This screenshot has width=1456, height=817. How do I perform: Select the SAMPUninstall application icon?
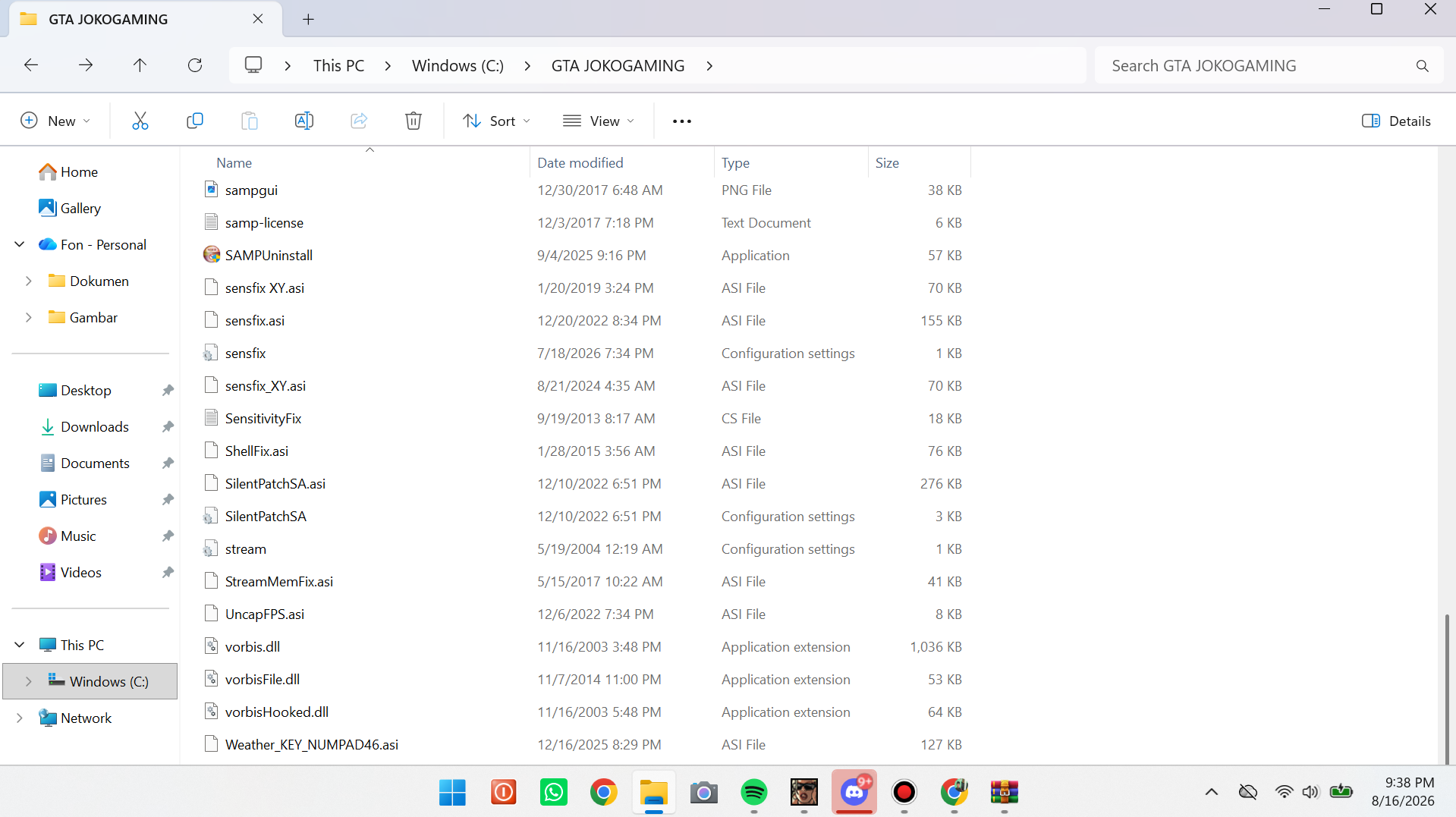[x=212, y=255]
